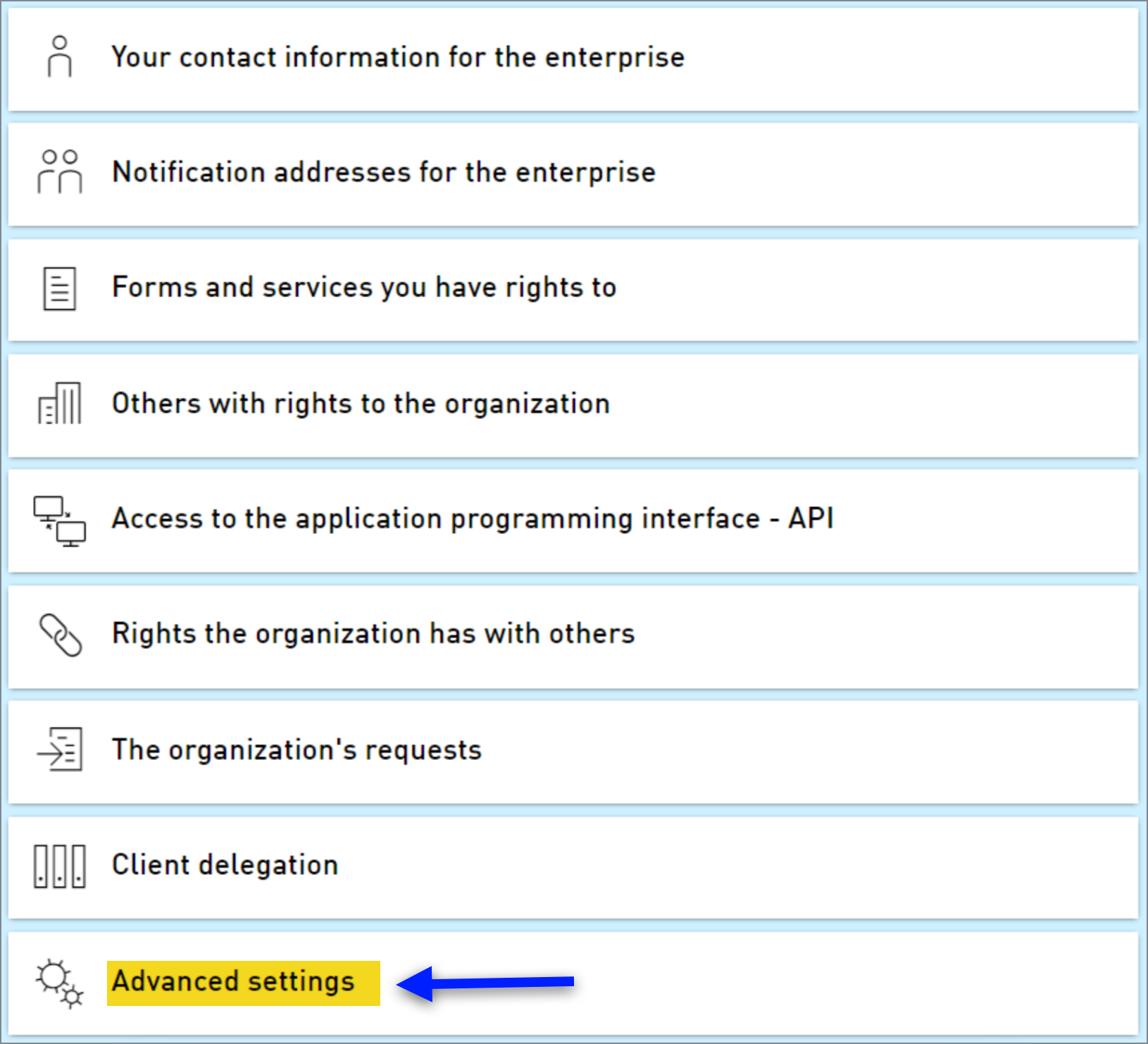Select the connected monitors API icon
This screenshot has width=1148, height=1044.
click(x=59, y=520)
